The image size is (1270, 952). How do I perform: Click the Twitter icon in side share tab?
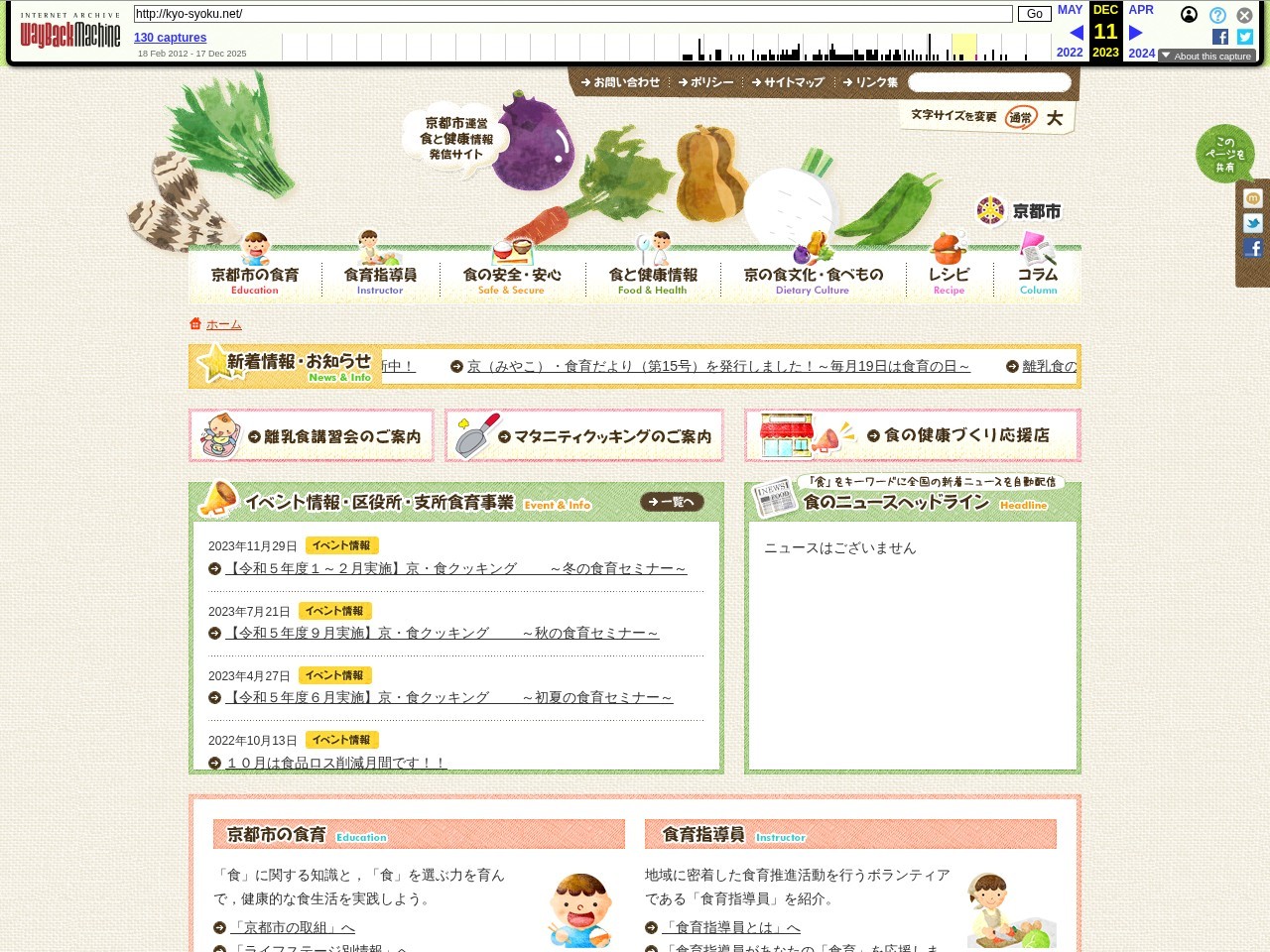(x=1253, y=223)
